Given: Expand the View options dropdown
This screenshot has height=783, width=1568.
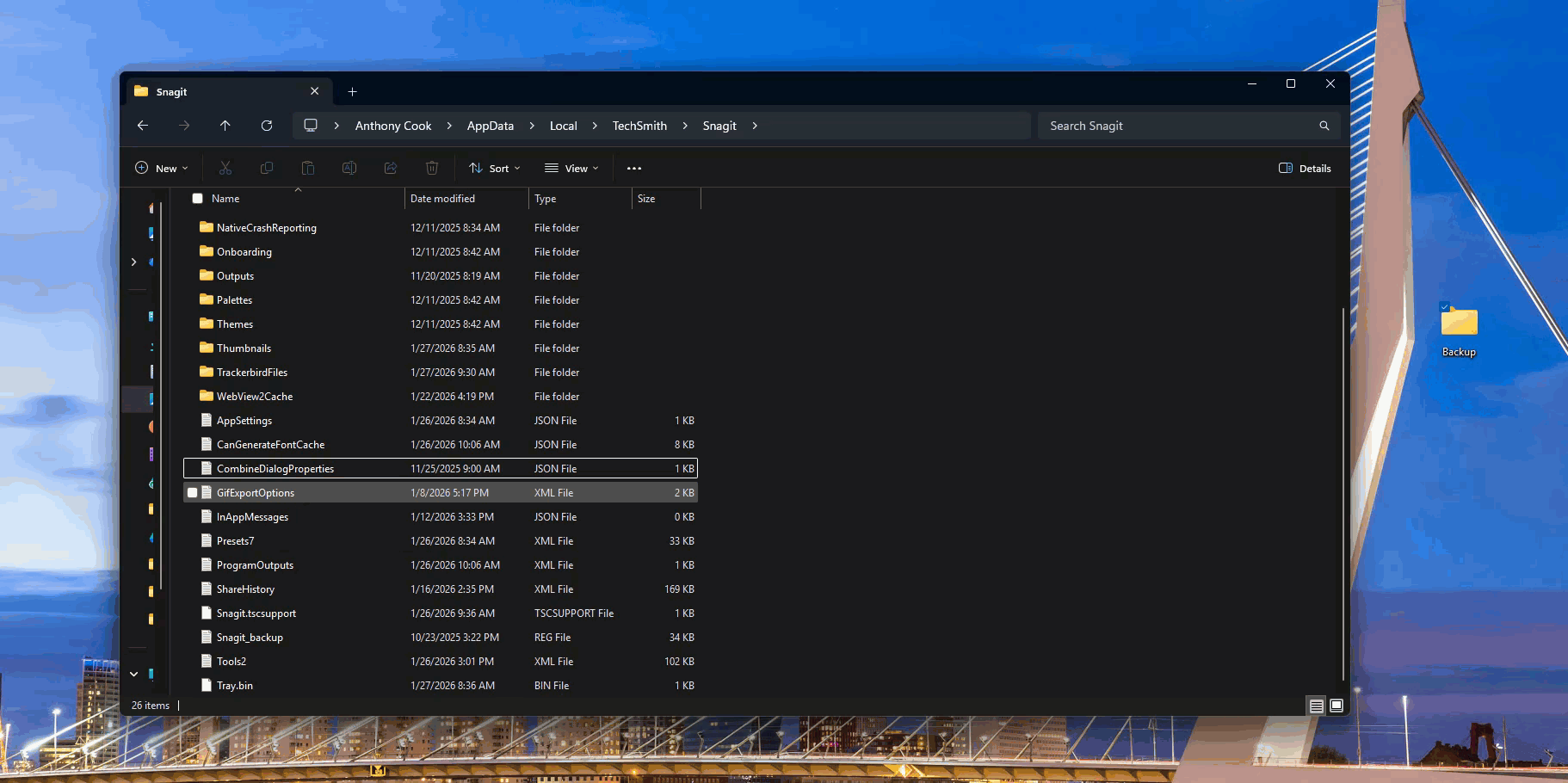Looking at the screenshot, I should 571,169.
